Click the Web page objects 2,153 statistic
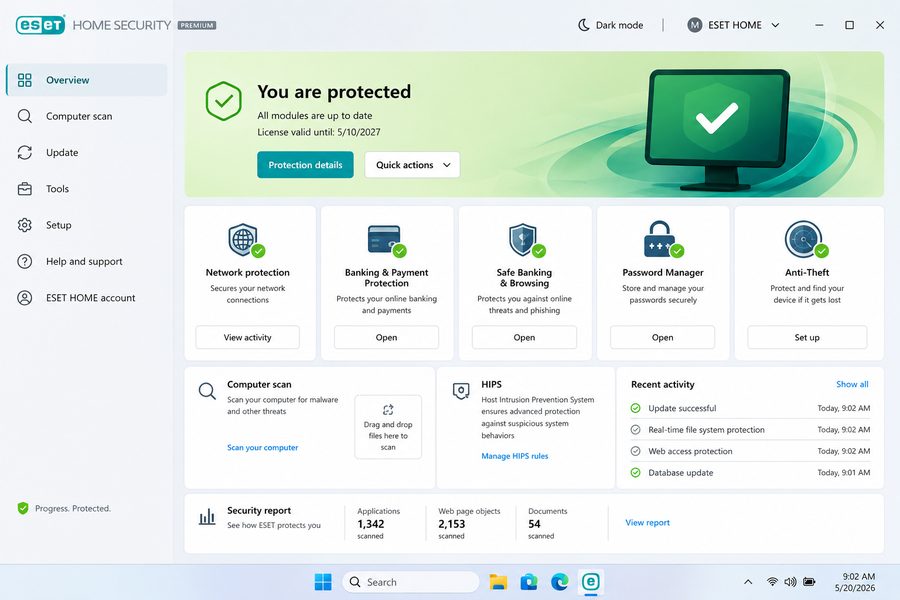Screen dimensions: 900x600 (x=469, y=523)
